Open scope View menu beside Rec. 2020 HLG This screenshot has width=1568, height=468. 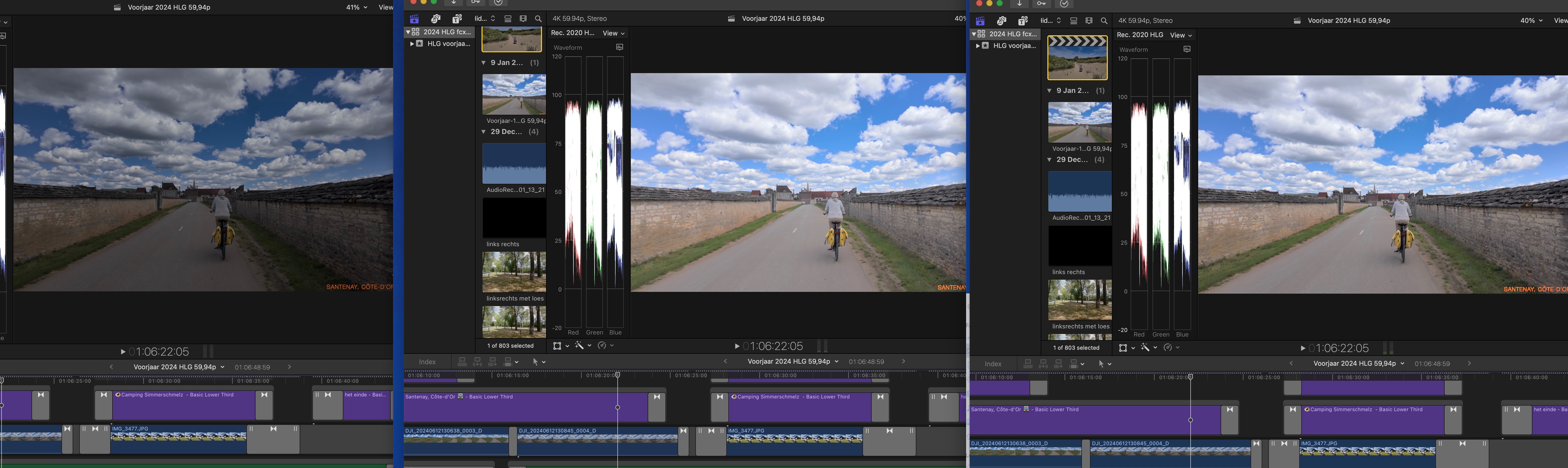(1181, 35)
